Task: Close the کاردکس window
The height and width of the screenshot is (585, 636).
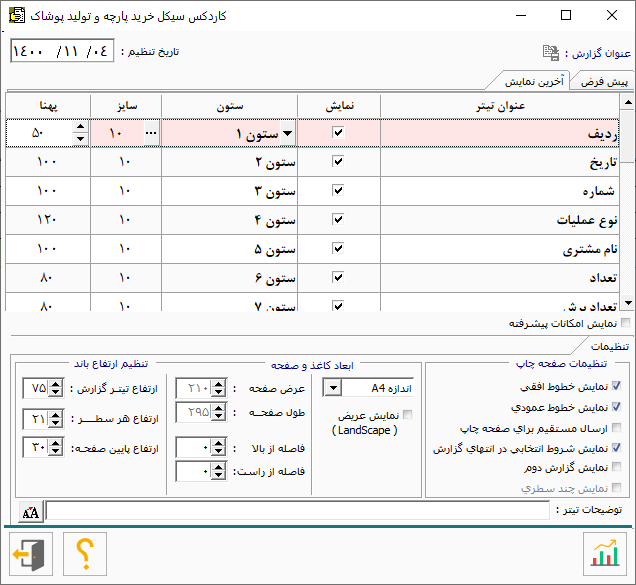Action: point(612,15)
